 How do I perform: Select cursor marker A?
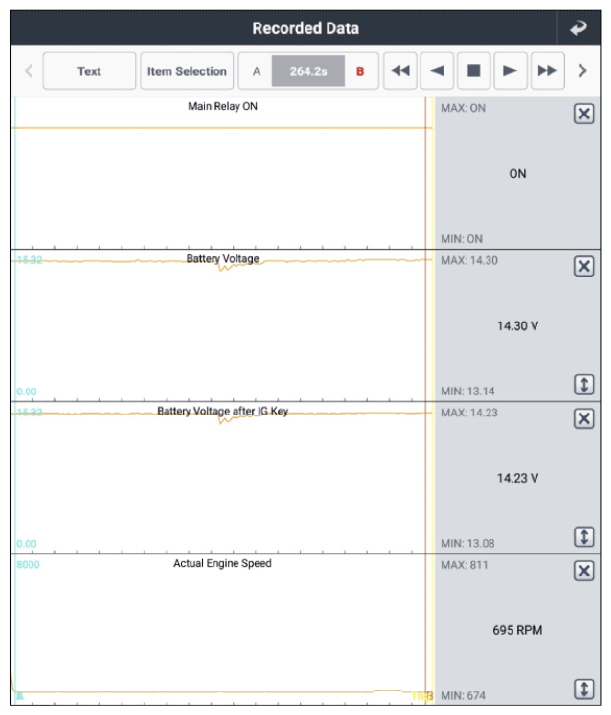(256, 71)
